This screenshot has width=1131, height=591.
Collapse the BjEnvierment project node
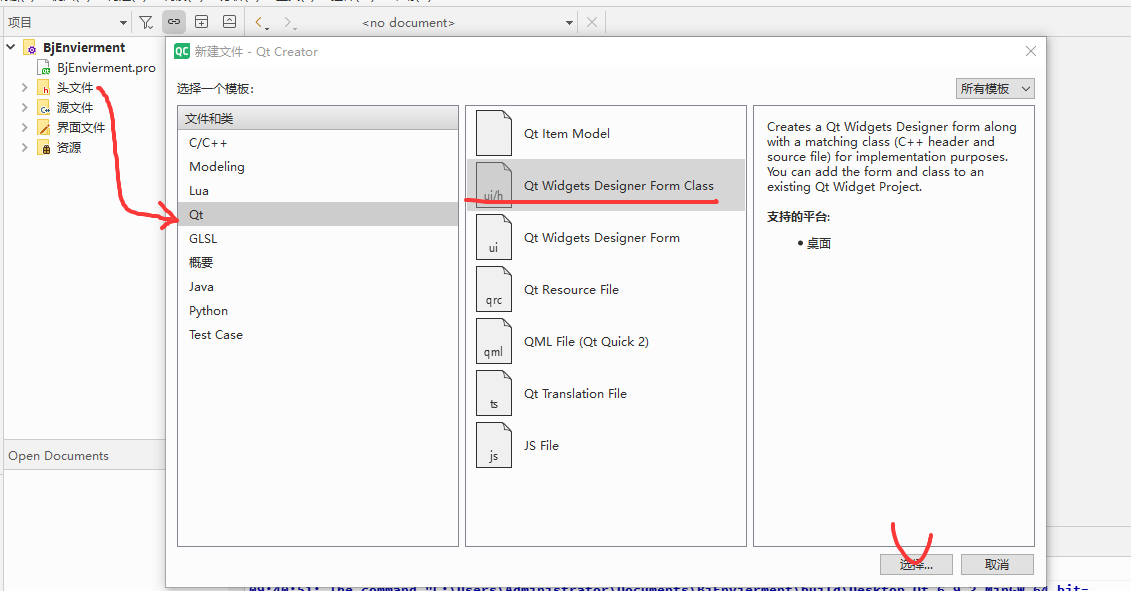point(11,48)
